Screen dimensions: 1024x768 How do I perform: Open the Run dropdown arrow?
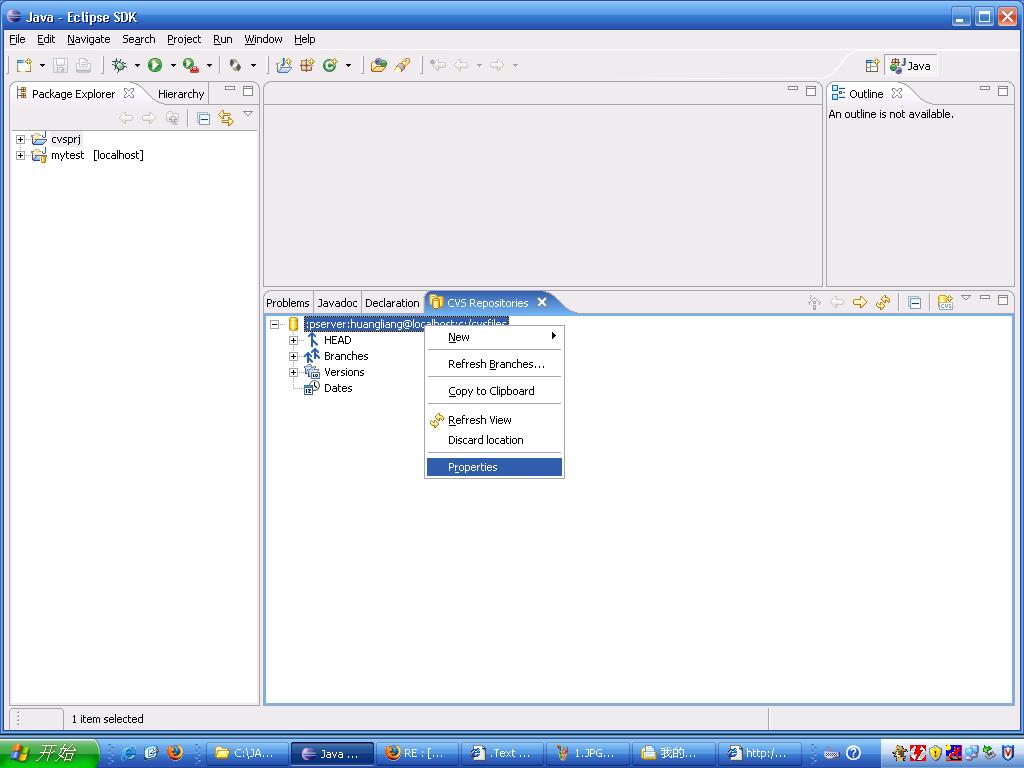coord(173,65)
